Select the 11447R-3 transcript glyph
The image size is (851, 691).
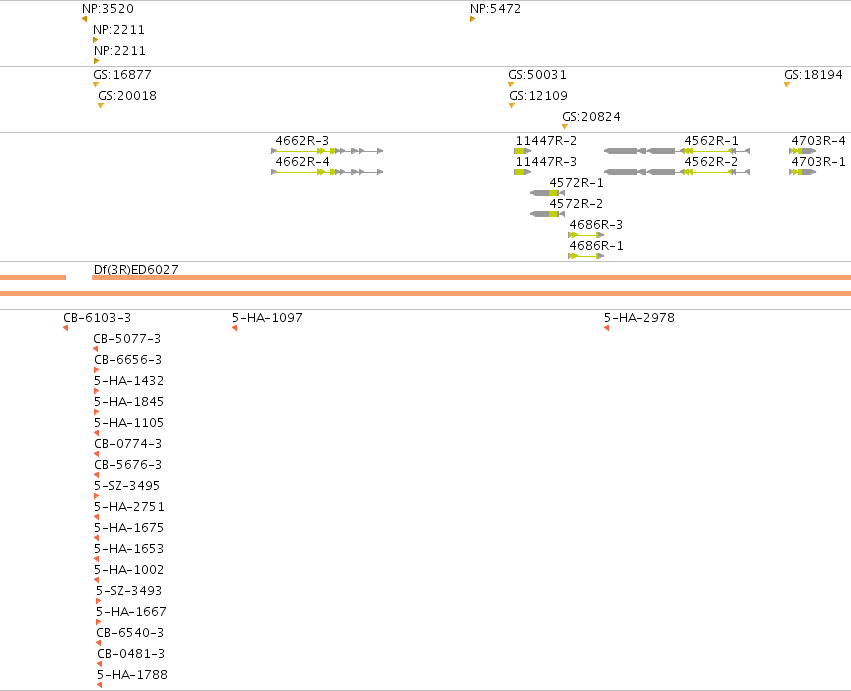(522, 172)
